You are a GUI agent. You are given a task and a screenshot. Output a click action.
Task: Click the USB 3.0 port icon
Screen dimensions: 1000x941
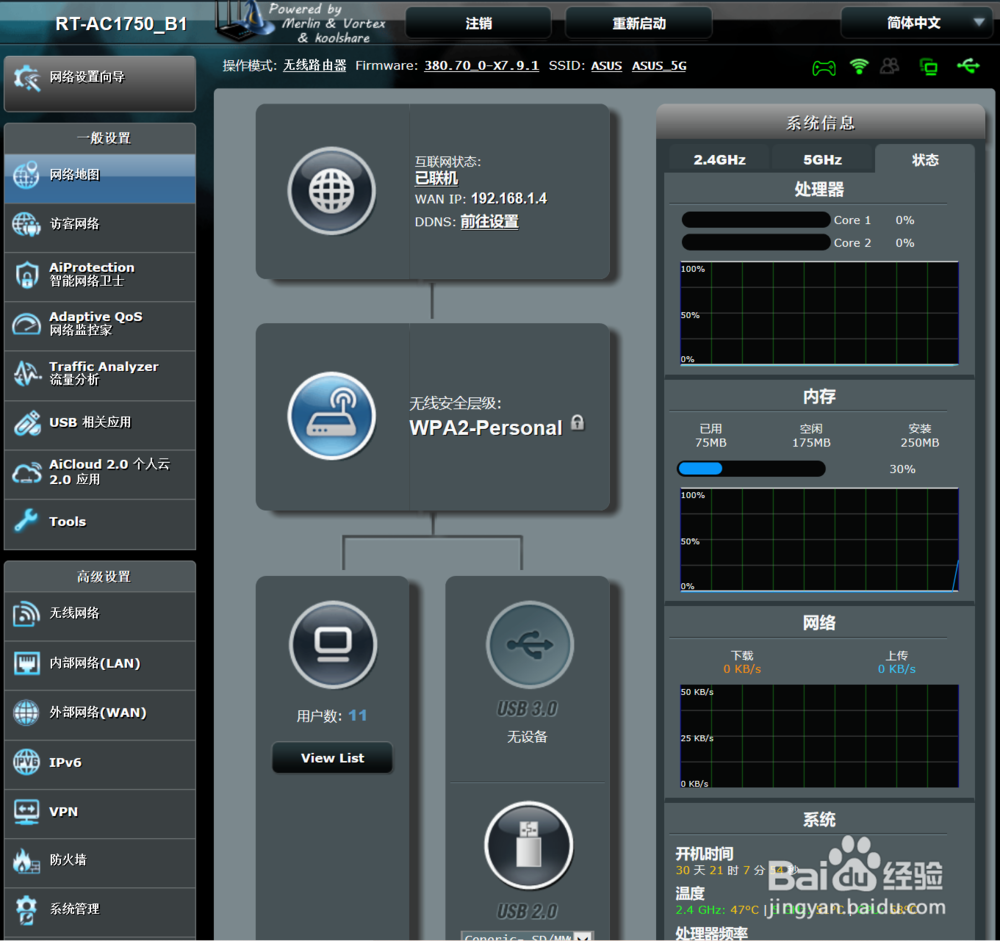(529, 644)
